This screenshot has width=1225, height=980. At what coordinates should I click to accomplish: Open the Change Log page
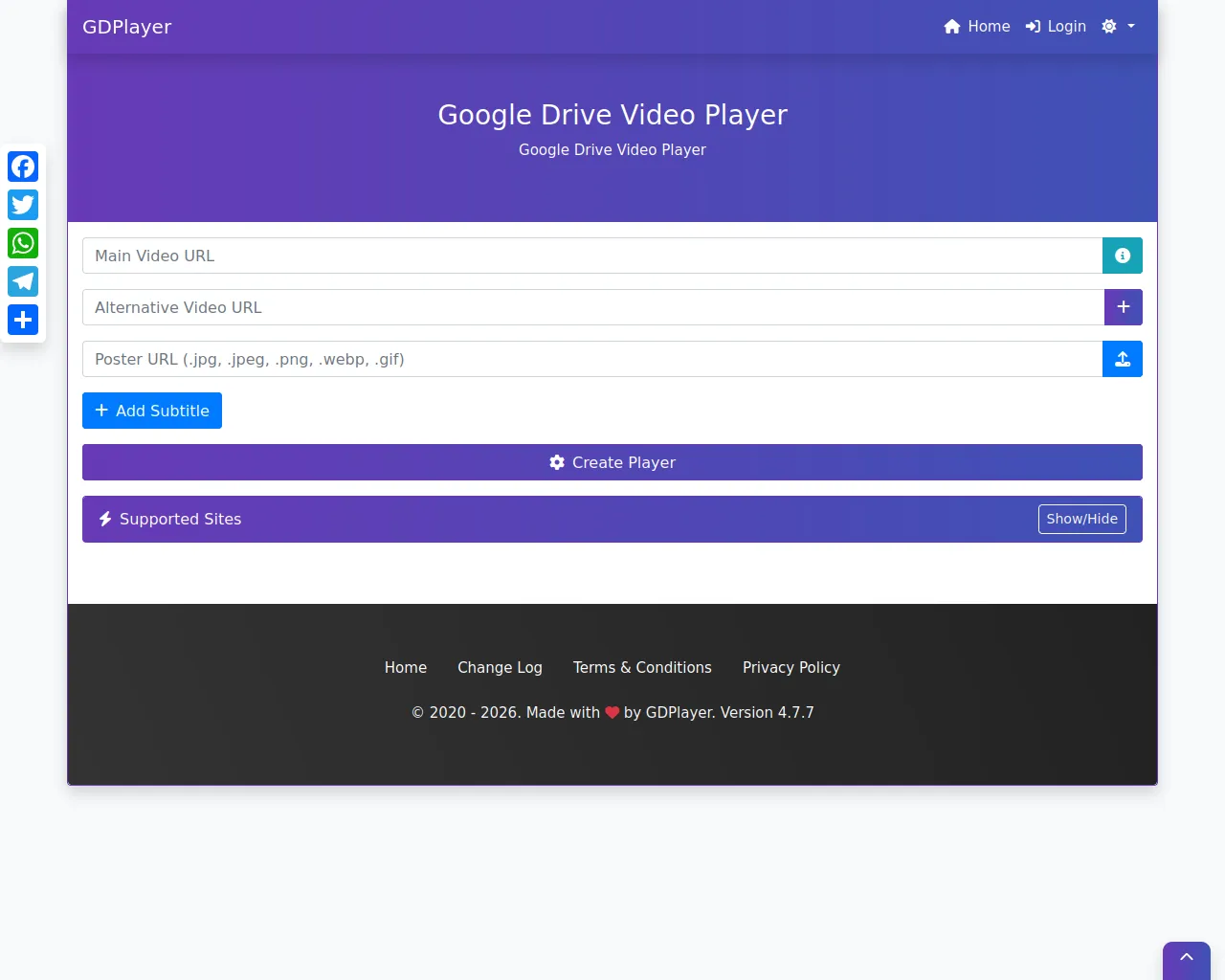500,668
